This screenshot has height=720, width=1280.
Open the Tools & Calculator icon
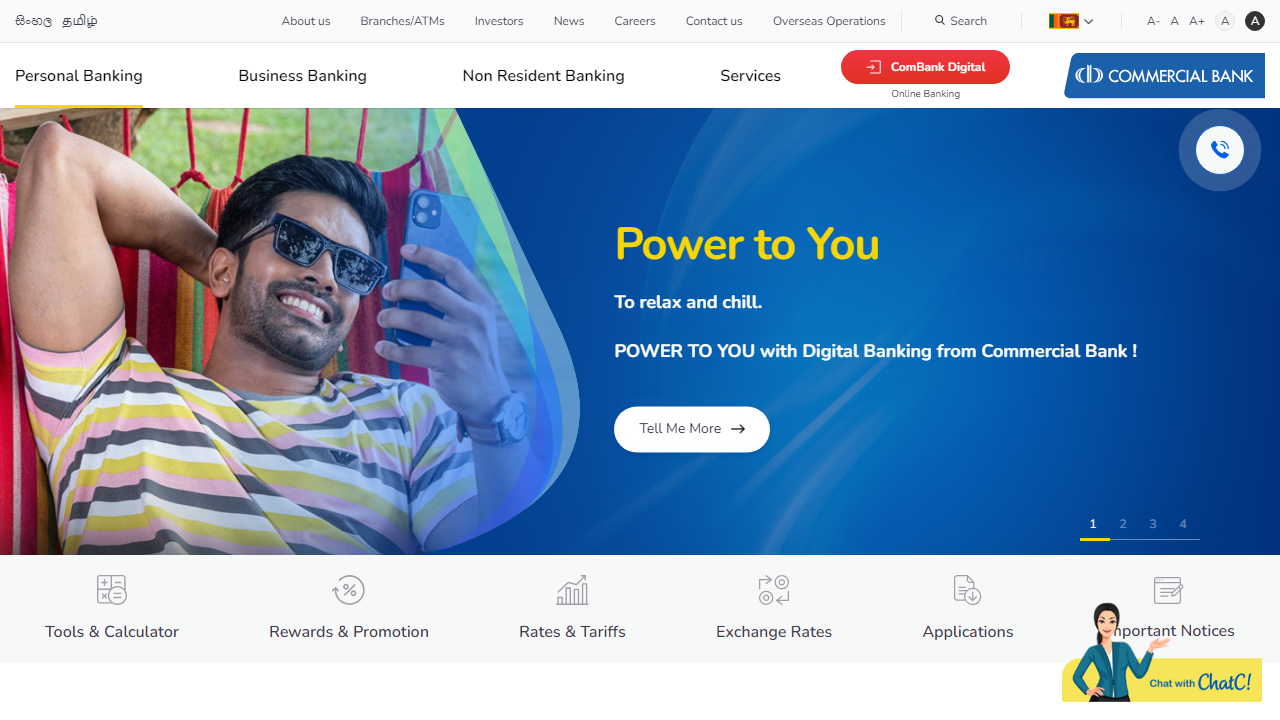112,590
